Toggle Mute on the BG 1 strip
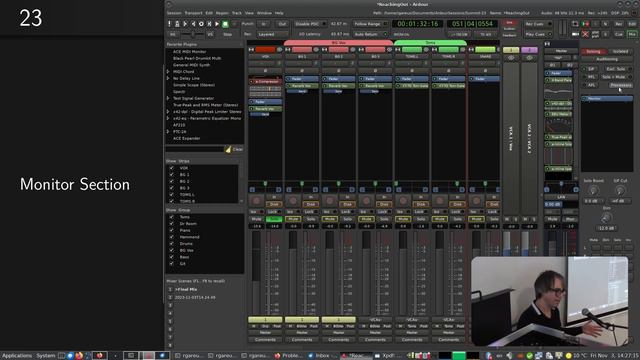The width and height of the screenshot is (640, 360). point(293,219)
